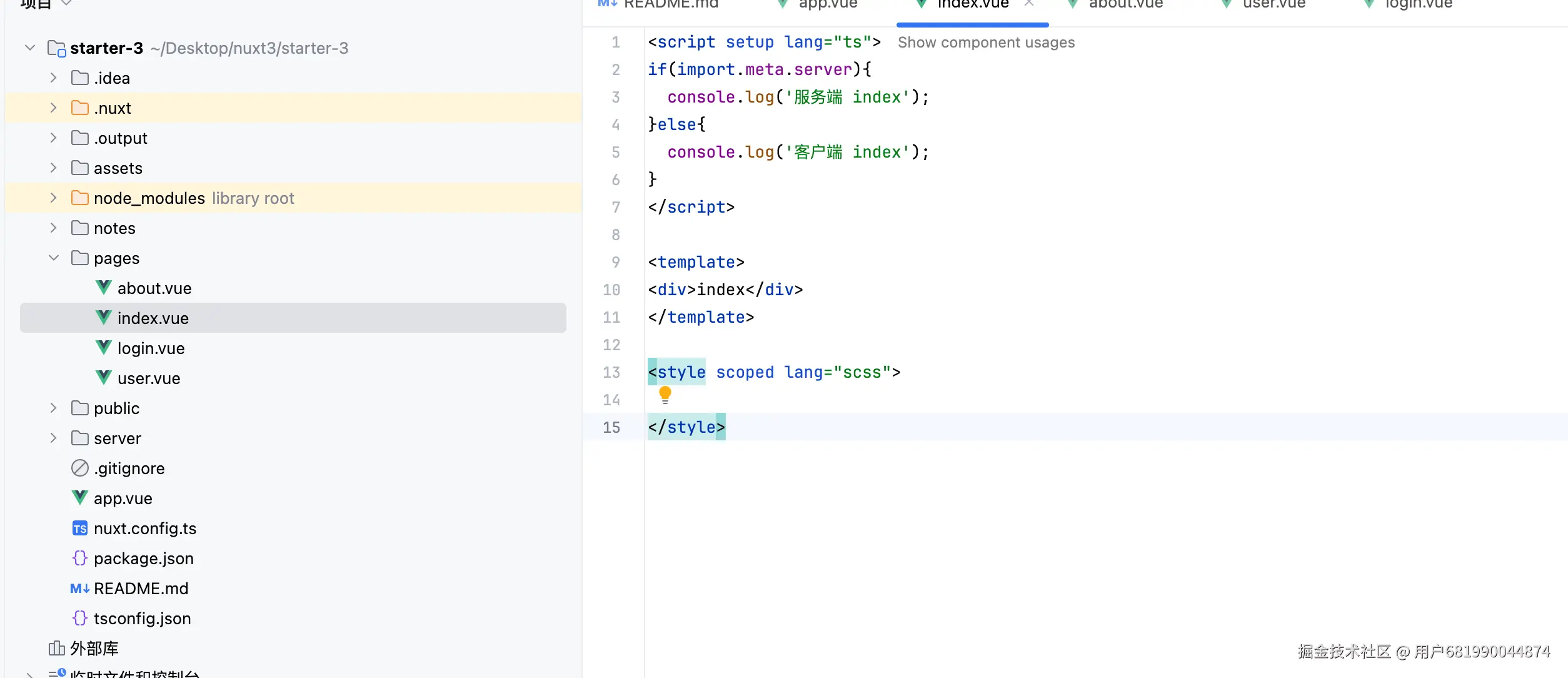Open login.vue in the project tree

tap(151, 348)
